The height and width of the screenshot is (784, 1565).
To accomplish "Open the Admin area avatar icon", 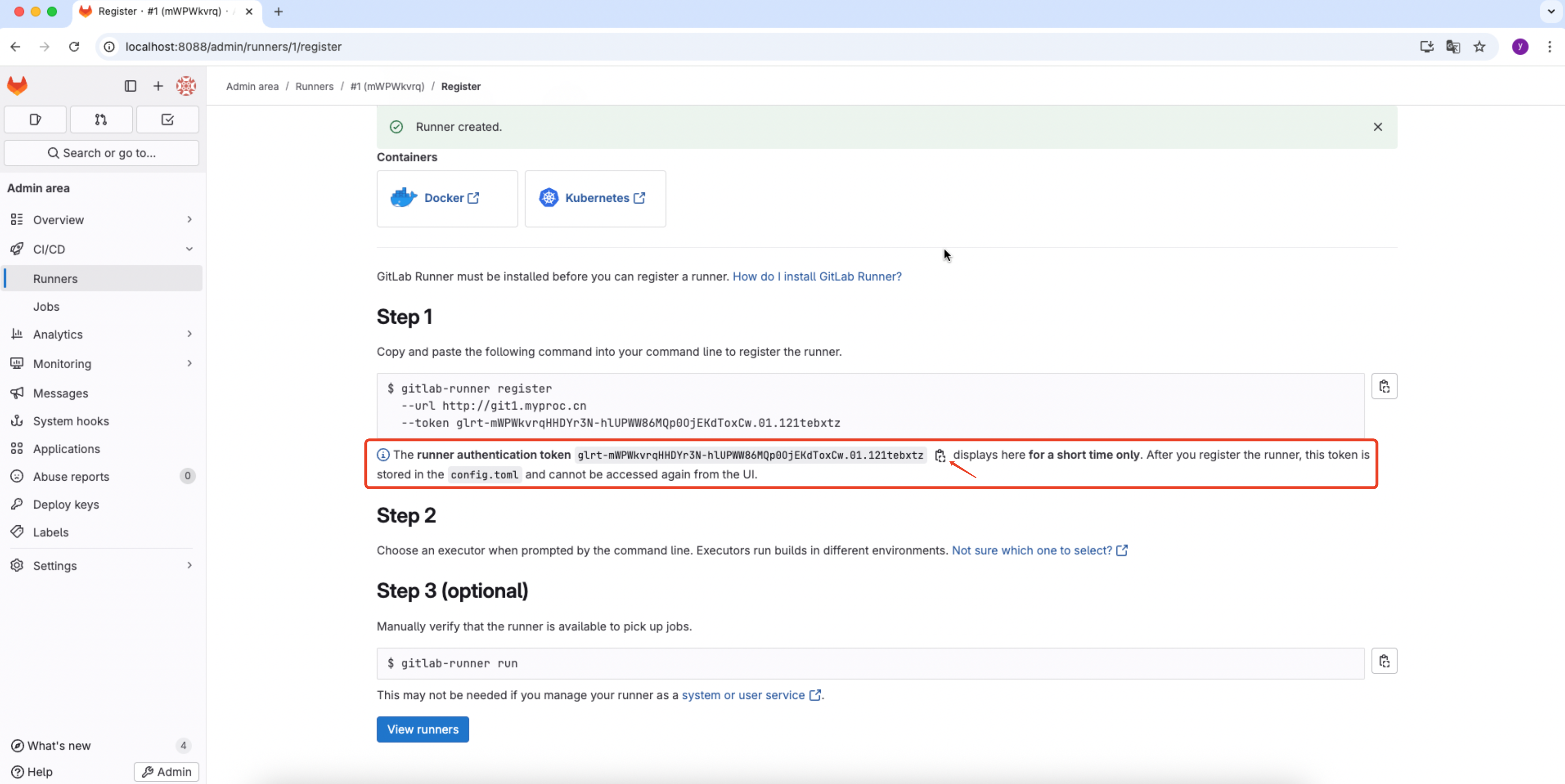I will click(x=186, y=86).
